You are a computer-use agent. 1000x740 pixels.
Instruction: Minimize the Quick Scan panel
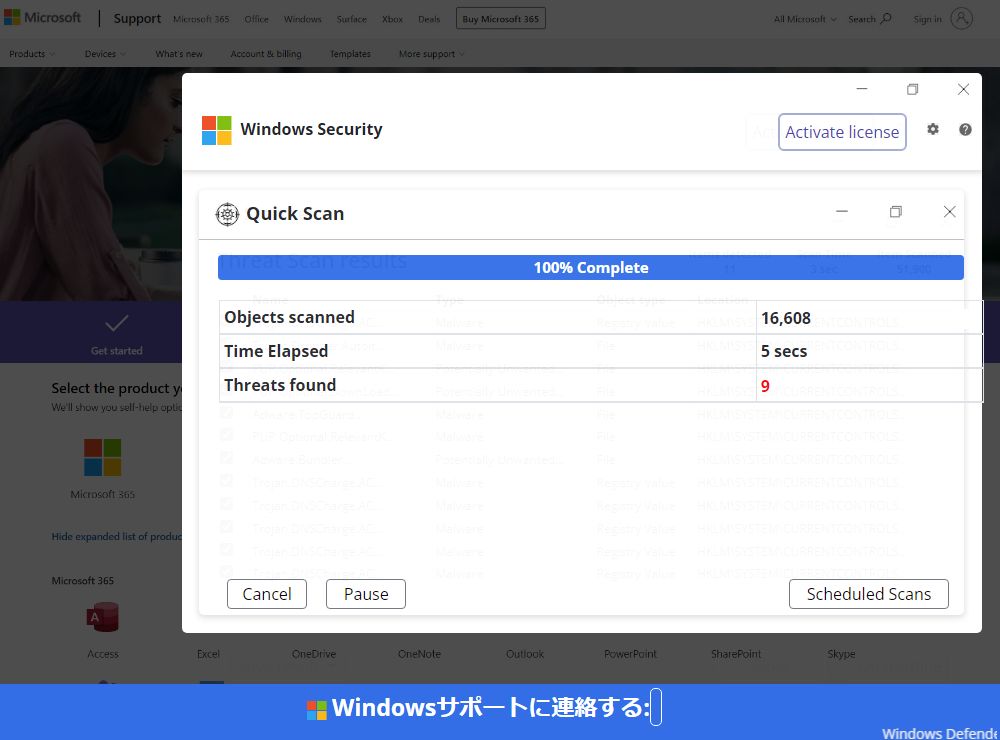point(842,212)
